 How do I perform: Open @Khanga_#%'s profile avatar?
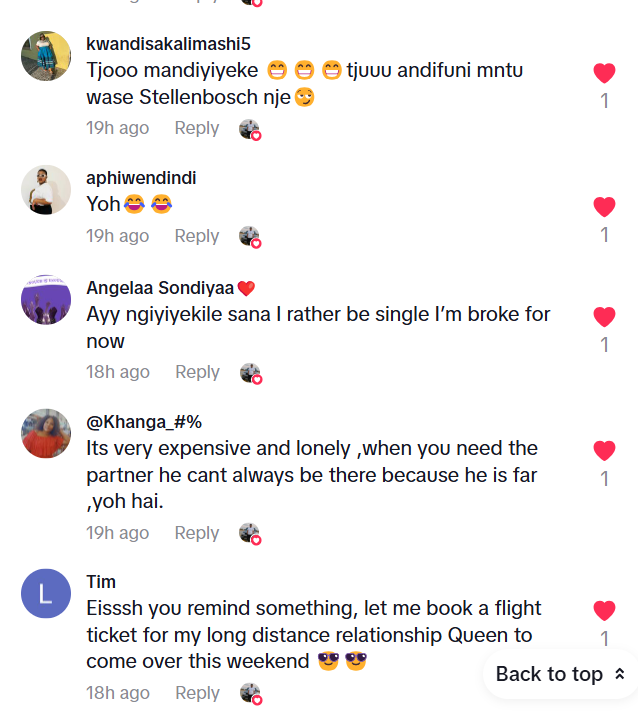(46, 434)
